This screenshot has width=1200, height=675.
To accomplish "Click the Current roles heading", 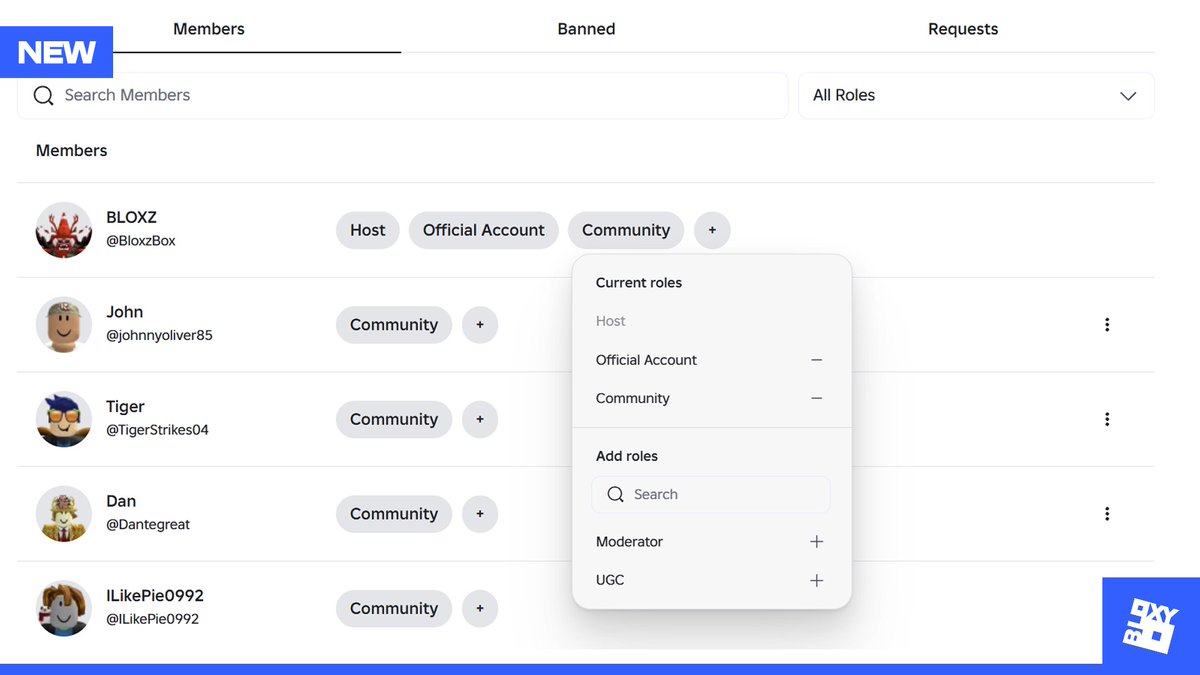I will (639, 283).
